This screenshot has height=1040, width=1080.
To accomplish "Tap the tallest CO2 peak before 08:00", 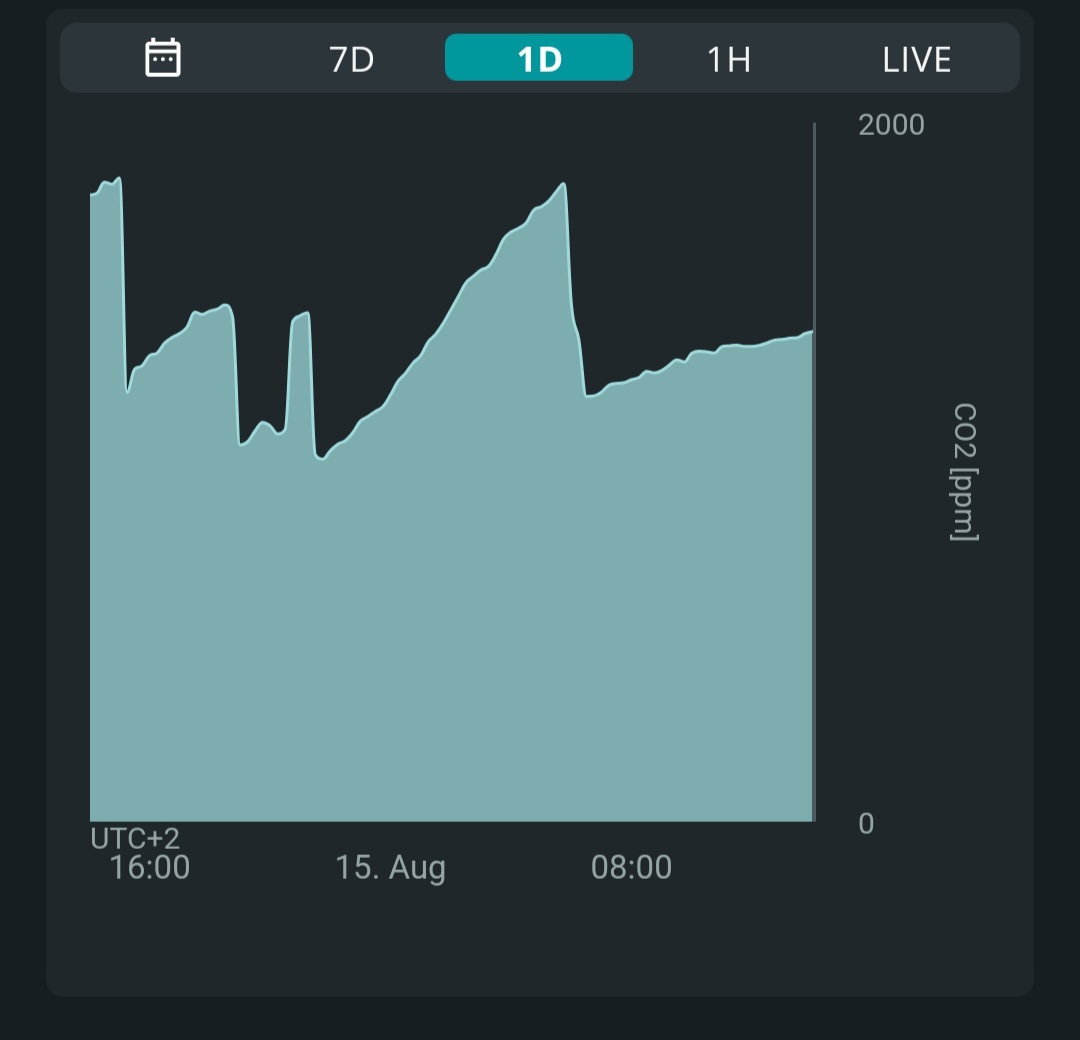I will [564, 184].
